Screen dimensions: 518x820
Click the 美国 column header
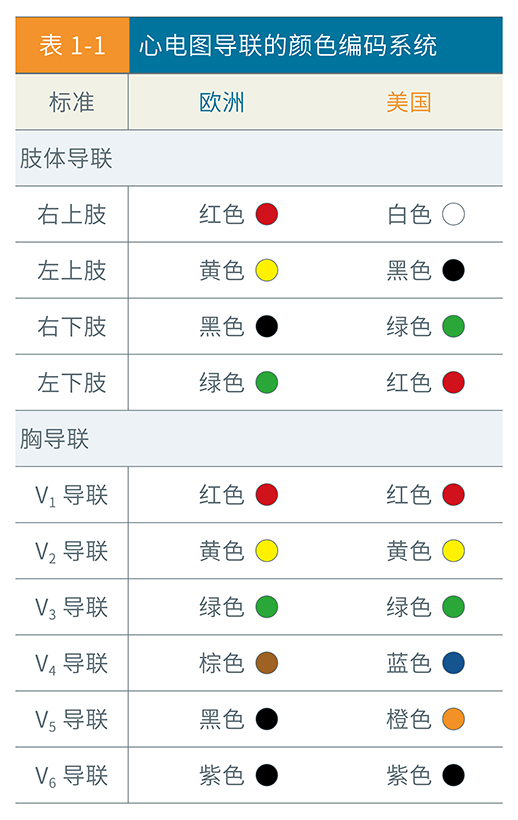[409, 102]
